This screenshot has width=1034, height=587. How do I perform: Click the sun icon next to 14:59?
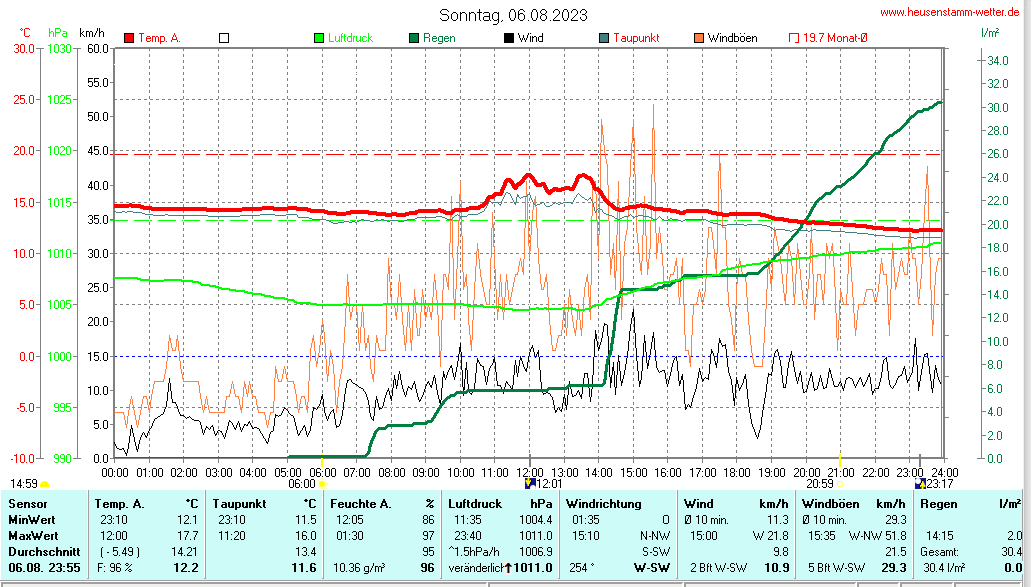[44, 484]
